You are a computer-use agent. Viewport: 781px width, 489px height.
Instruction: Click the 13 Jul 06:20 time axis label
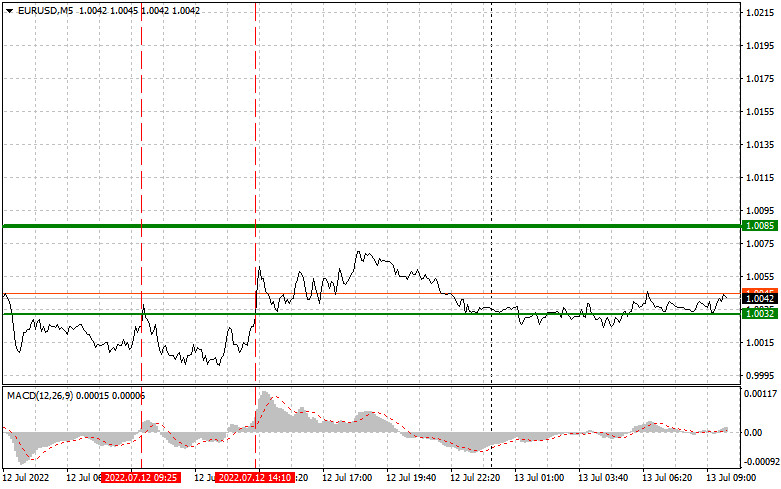667,478
